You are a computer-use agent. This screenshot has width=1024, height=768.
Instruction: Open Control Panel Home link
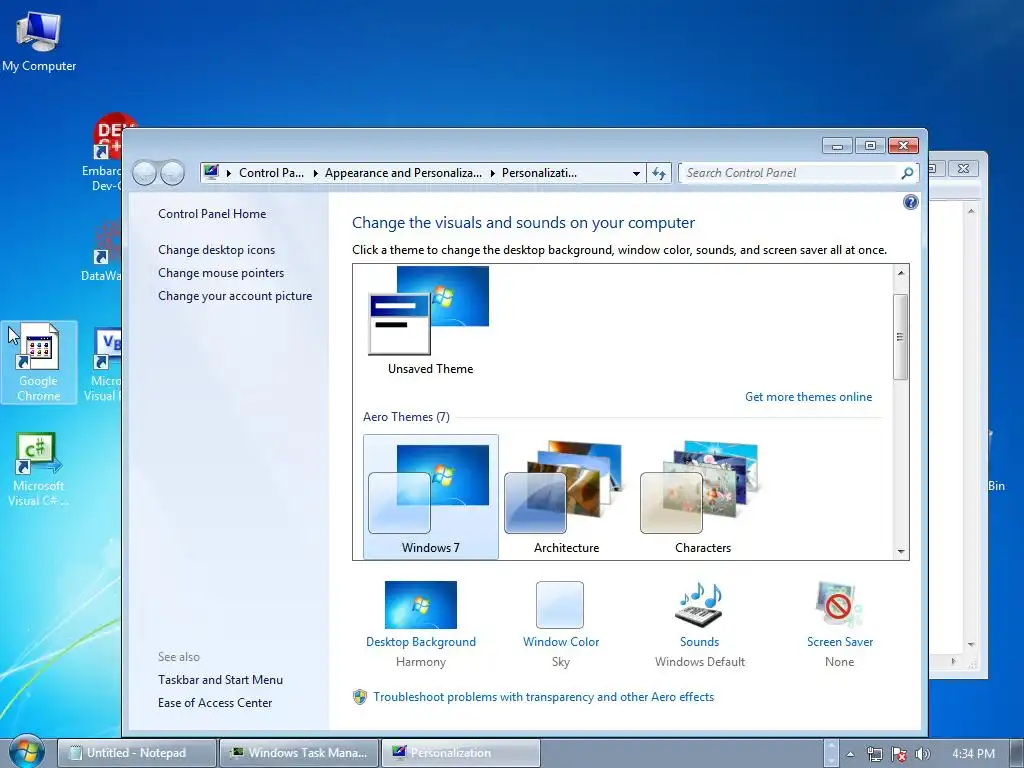(x=212, y=214)
